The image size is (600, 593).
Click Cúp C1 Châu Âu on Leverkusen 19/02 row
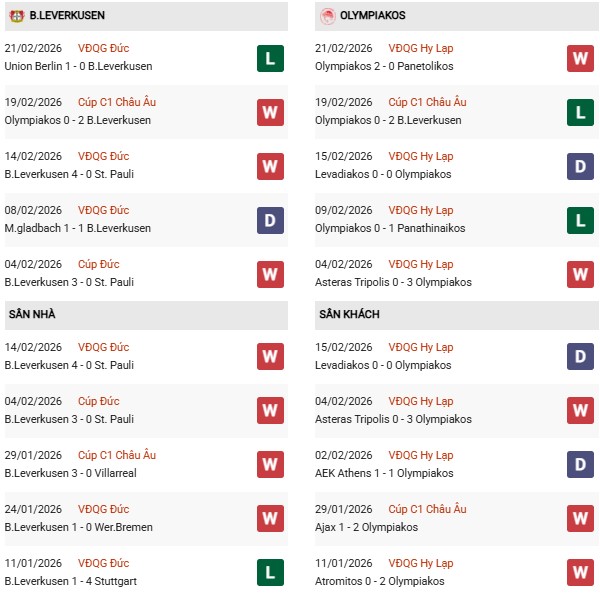pos(118,103)
